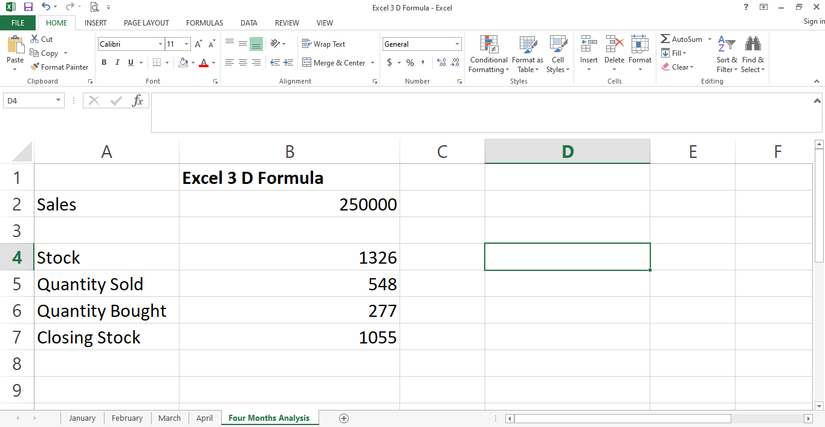825x427 pixels.
Task: Open the January sheet tab
Action: click(x=82, y=418)
